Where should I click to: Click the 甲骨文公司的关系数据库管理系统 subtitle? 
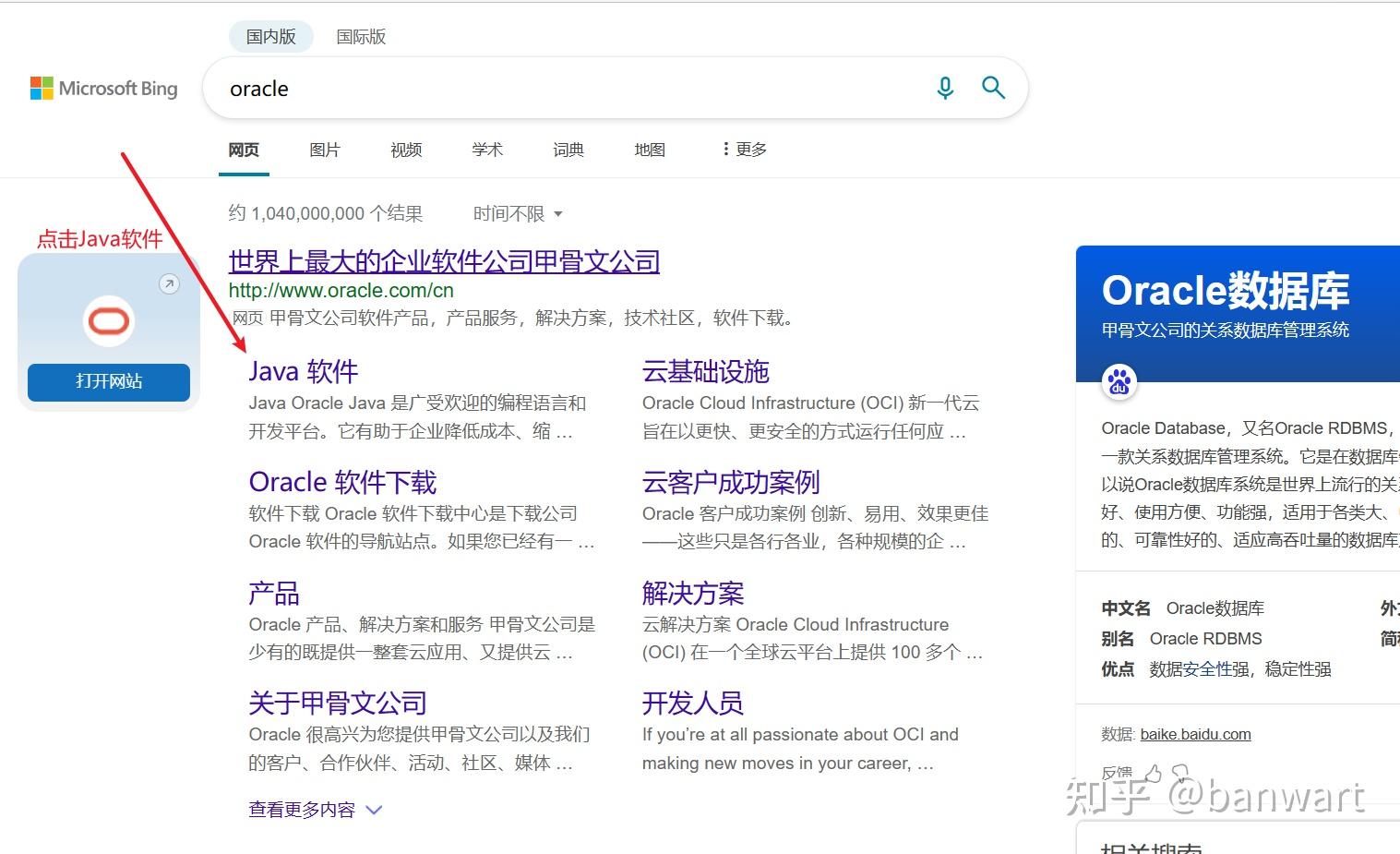tap(1226, 331)
